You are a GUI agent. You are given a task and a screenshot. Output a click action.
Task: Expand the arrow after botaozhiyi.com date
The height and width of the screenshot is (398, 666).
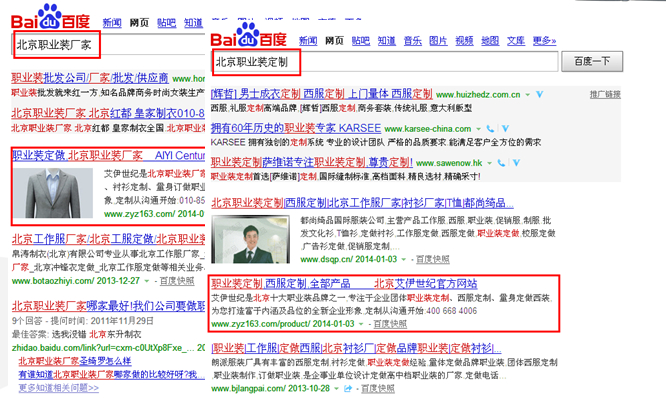pyautogui.click(x=147, y=281)
